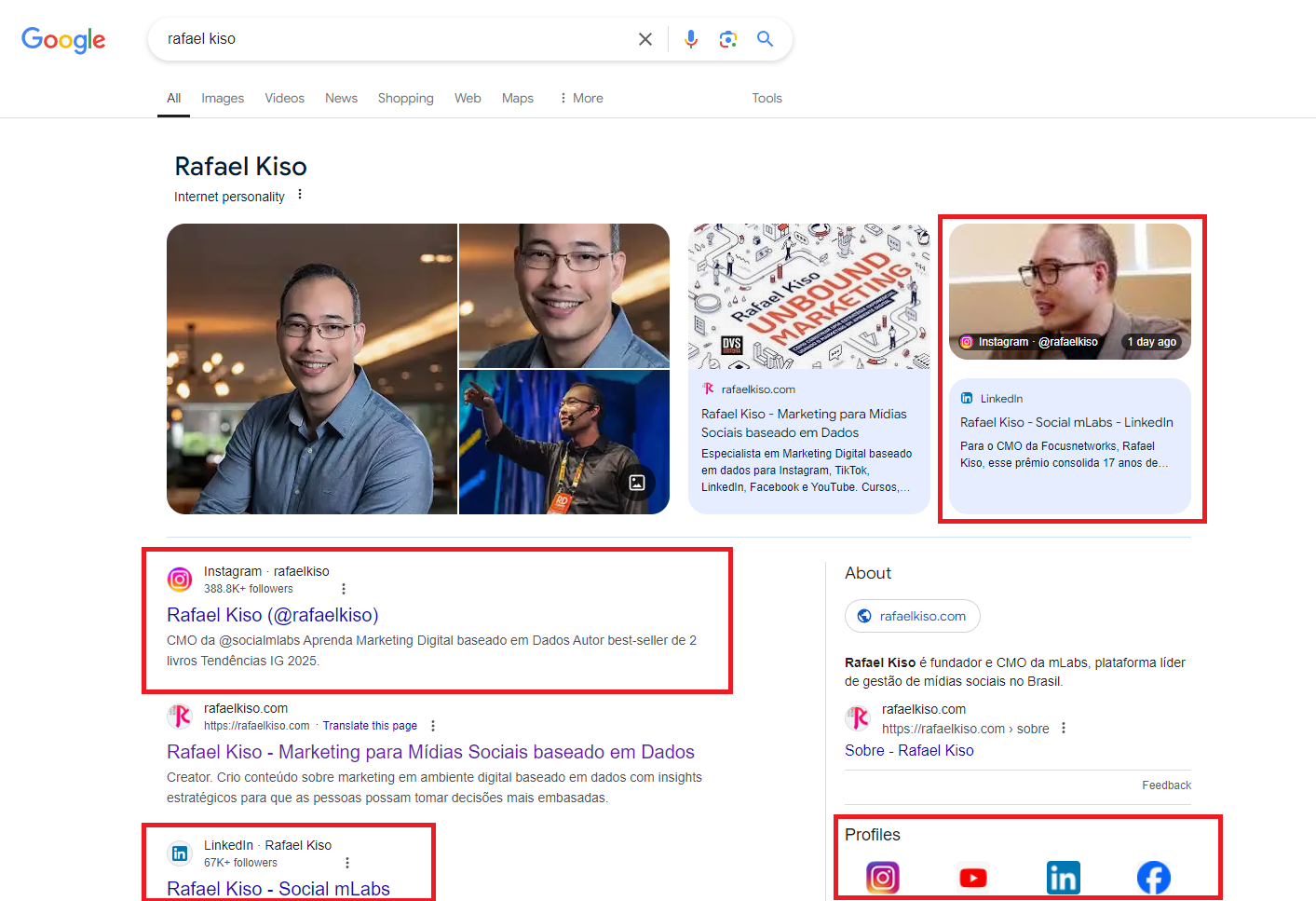
Task: Click the Google logo
Action: (63, 39)
